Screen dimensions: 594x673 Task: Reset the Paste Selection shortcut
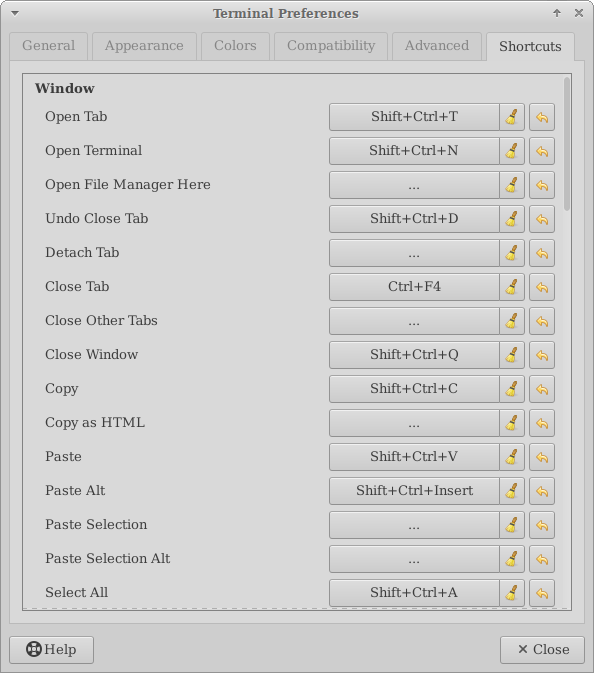[542, 525]
